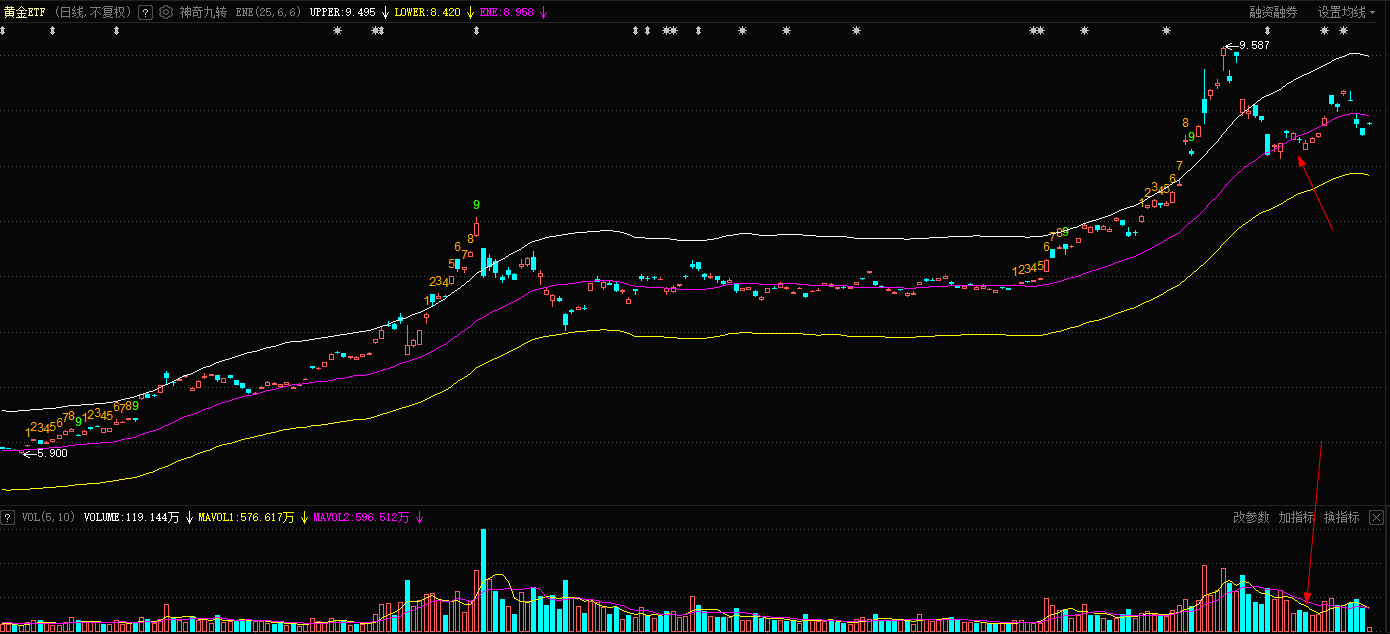Image resolution: width=1390 pixels, height=634 pixels.
Task: Click the magenta arrow next to ENE value
Action: point(543,13)
